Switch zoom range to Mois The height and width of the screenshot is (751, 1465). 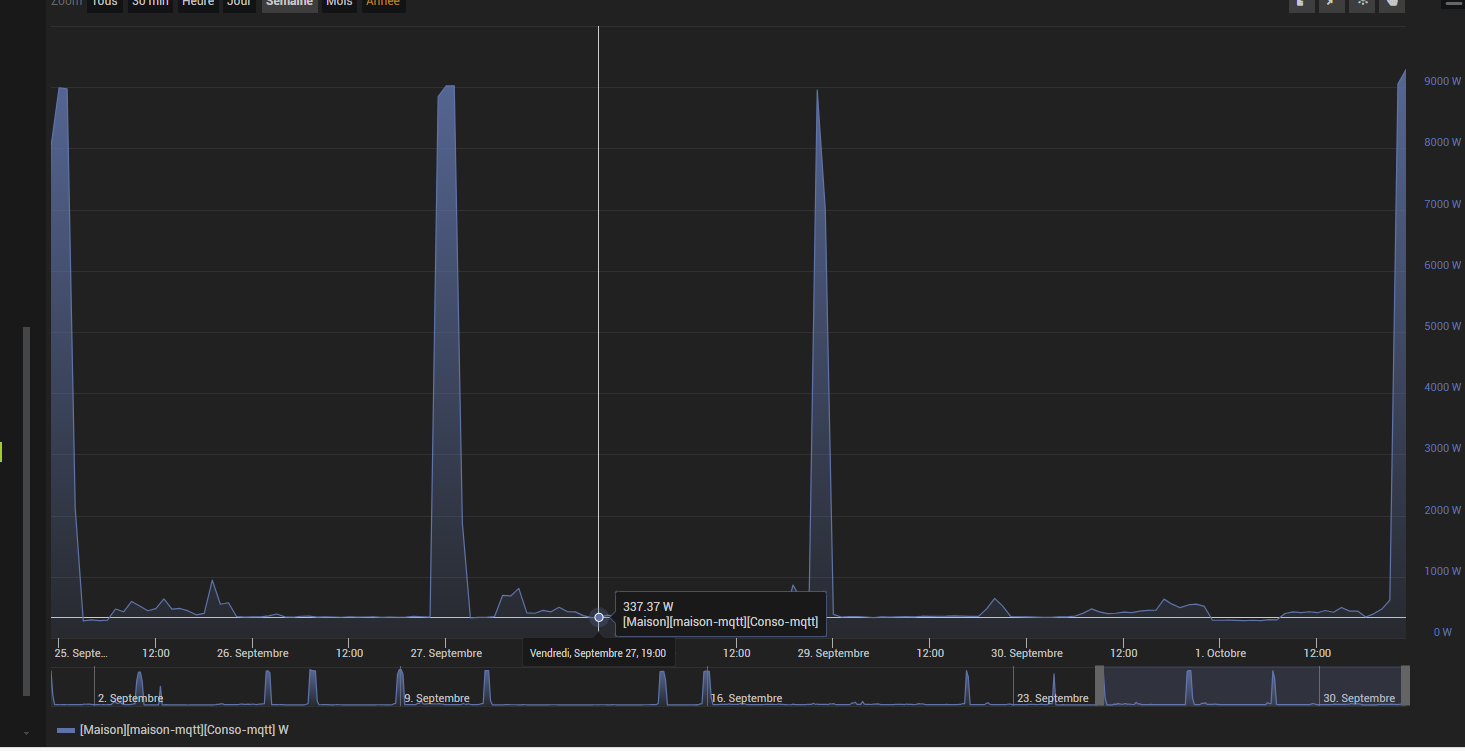point(339,4)
